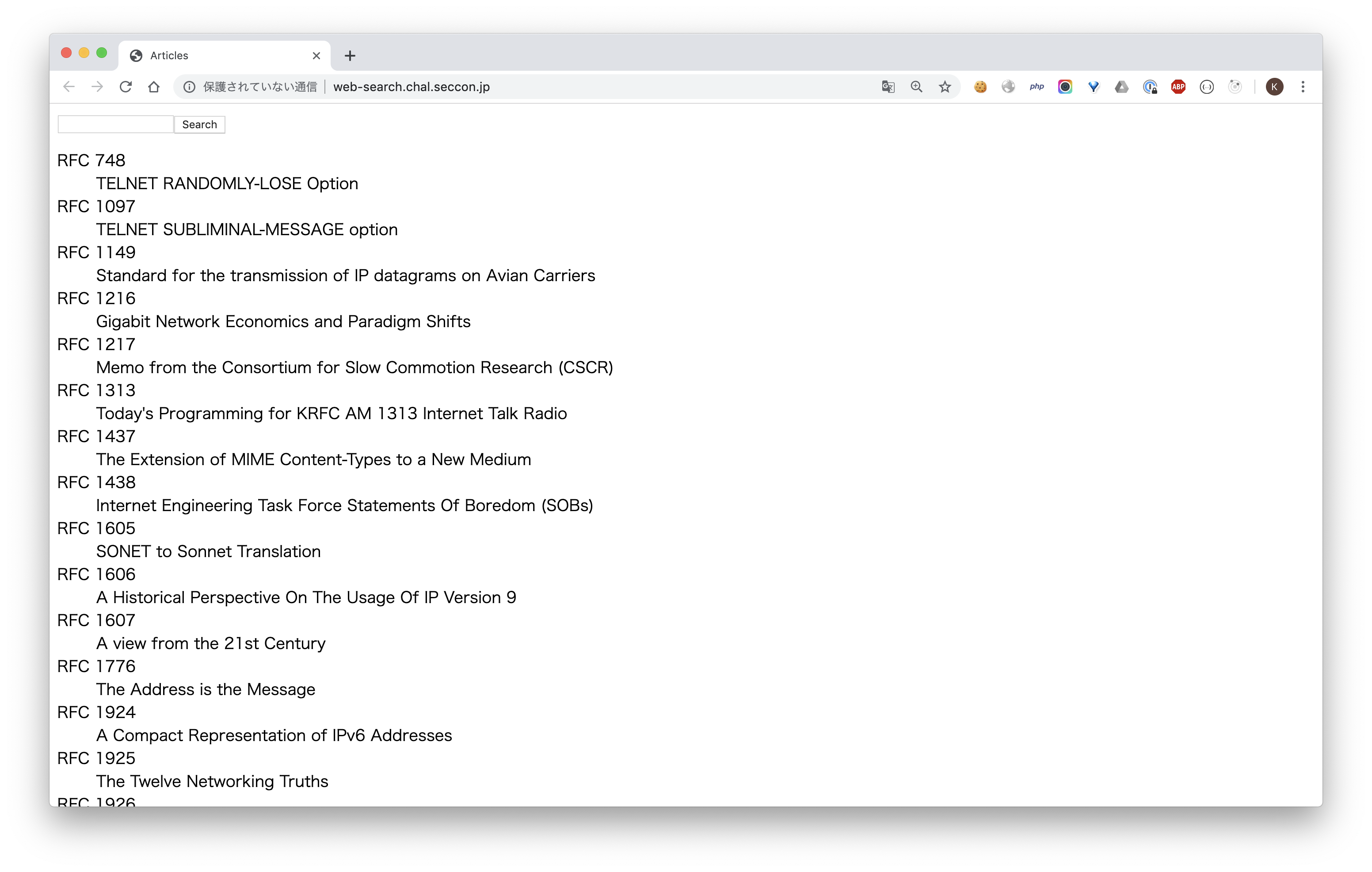The image size is (1372, 872).
Task: Open a new tab with plus button
Action: (350, 55)
